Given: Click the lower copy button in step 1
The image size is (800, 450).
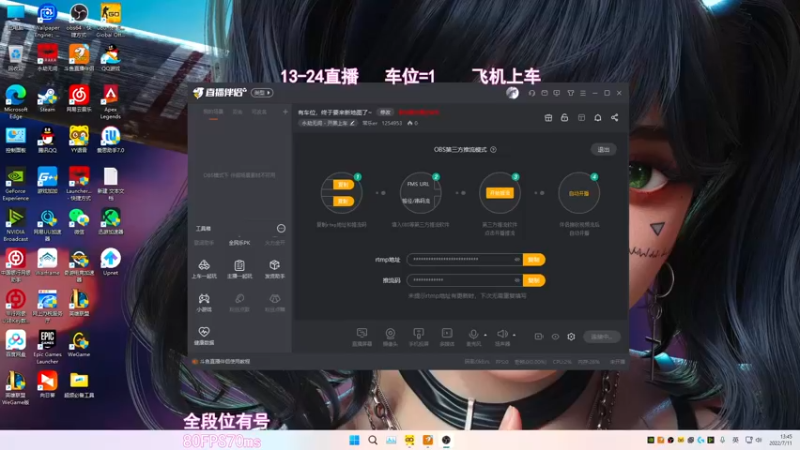Looking at the screenshot, I should click(343, 201).
